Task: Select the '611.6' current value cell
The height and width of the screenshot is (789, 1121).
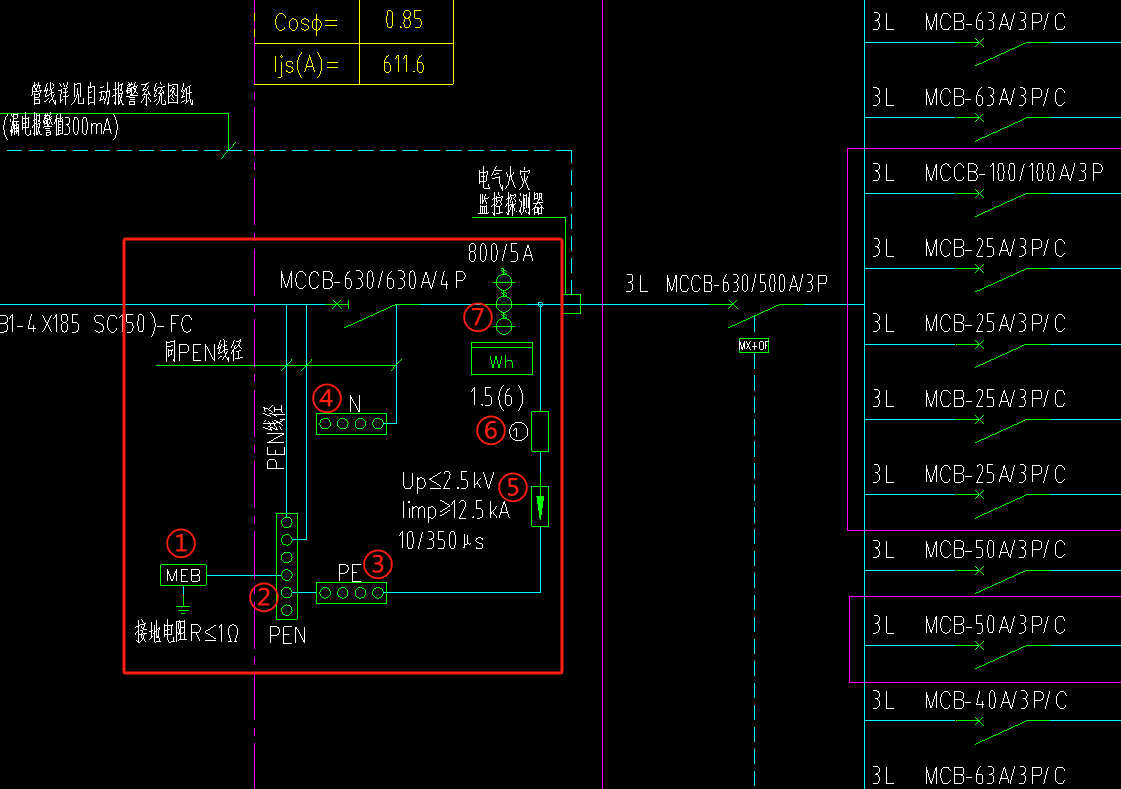Action: pyautogui.click(x=406, y=64)
